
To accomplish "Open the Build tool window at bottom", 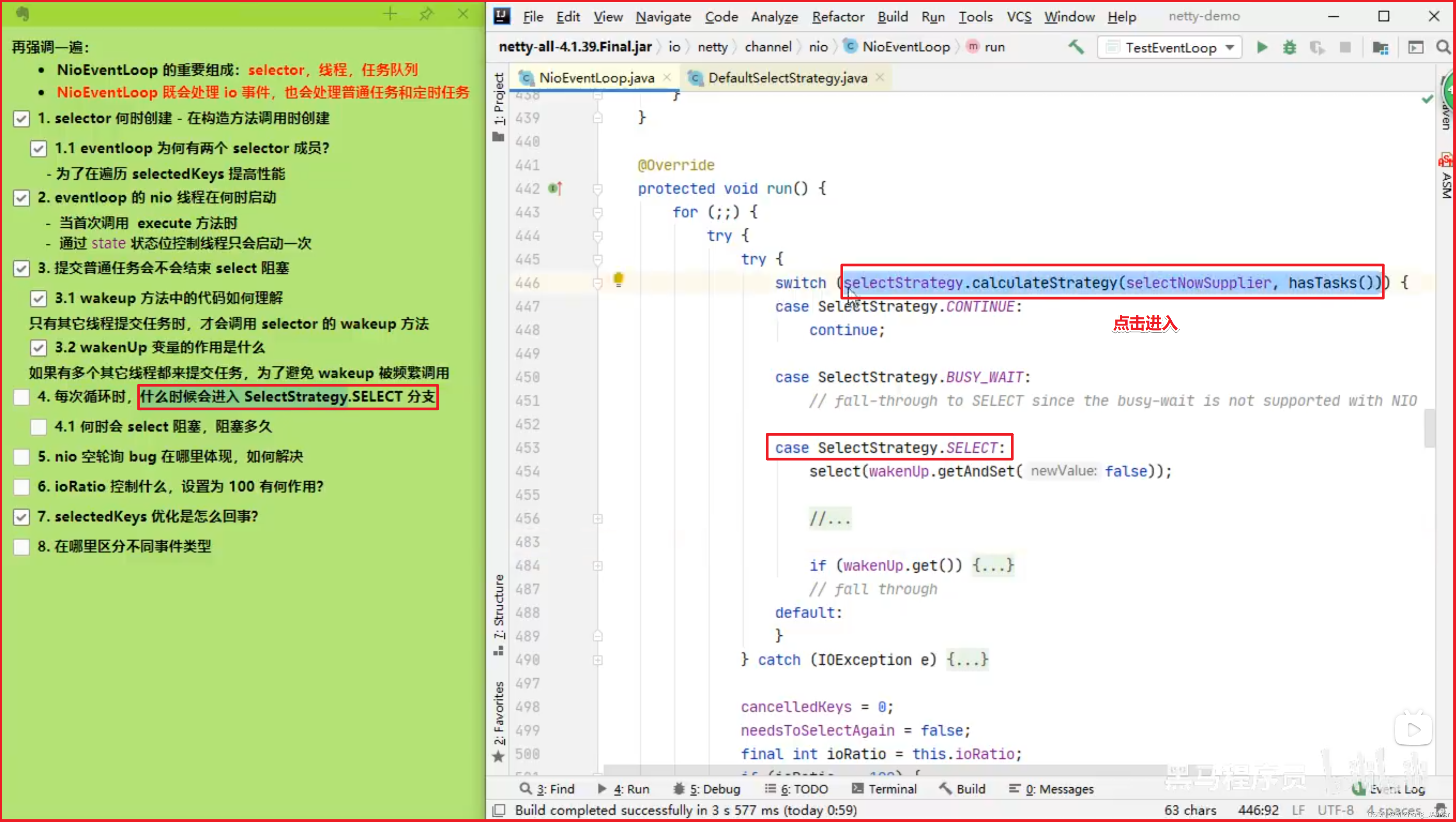I will coord(962,788).
